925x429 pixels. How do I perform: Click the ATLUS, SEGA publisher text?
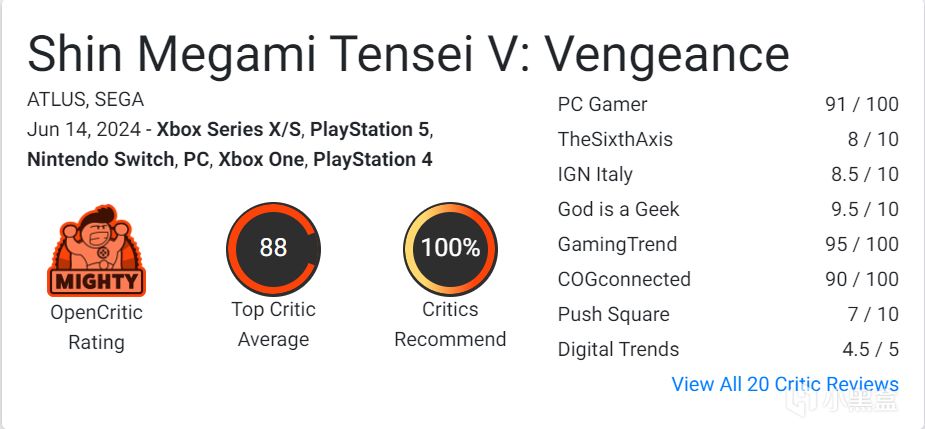[86, 99]
